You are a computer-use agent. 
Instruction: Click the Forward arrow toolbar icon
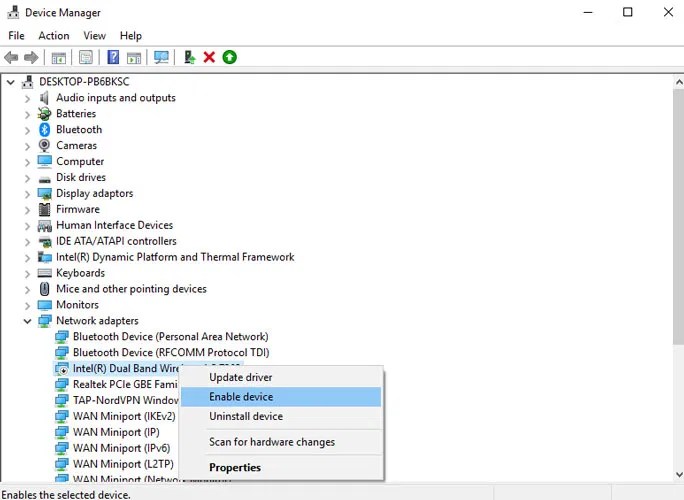(31, 57)
